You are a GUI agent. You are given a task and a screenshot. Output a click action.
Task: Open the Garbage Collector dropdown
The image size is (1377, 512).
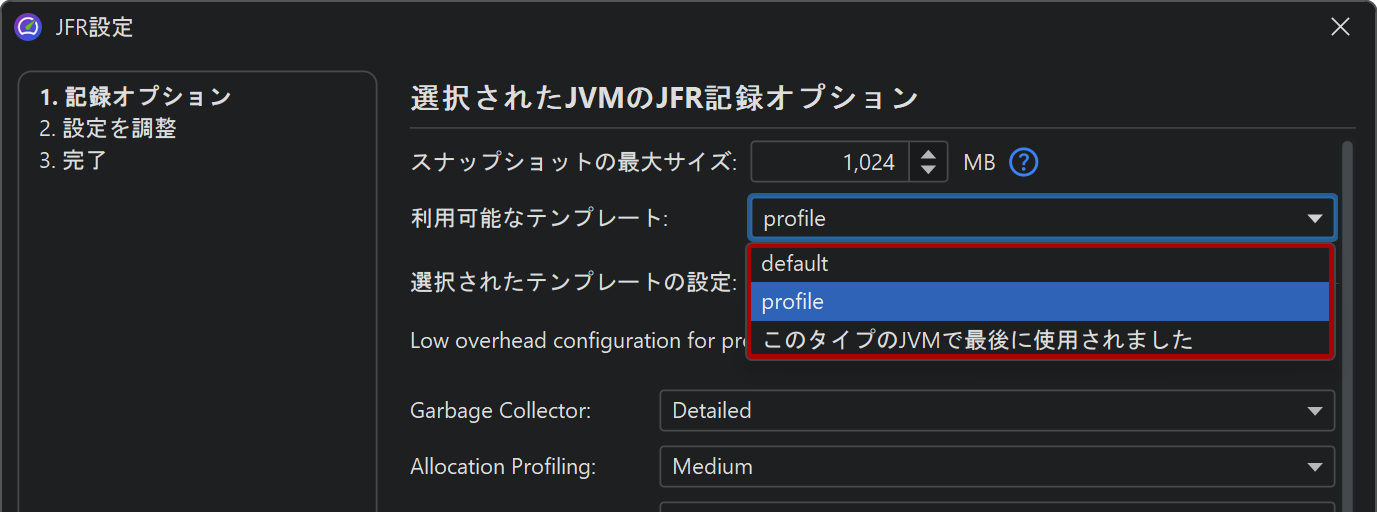click(x=997, y=411)
